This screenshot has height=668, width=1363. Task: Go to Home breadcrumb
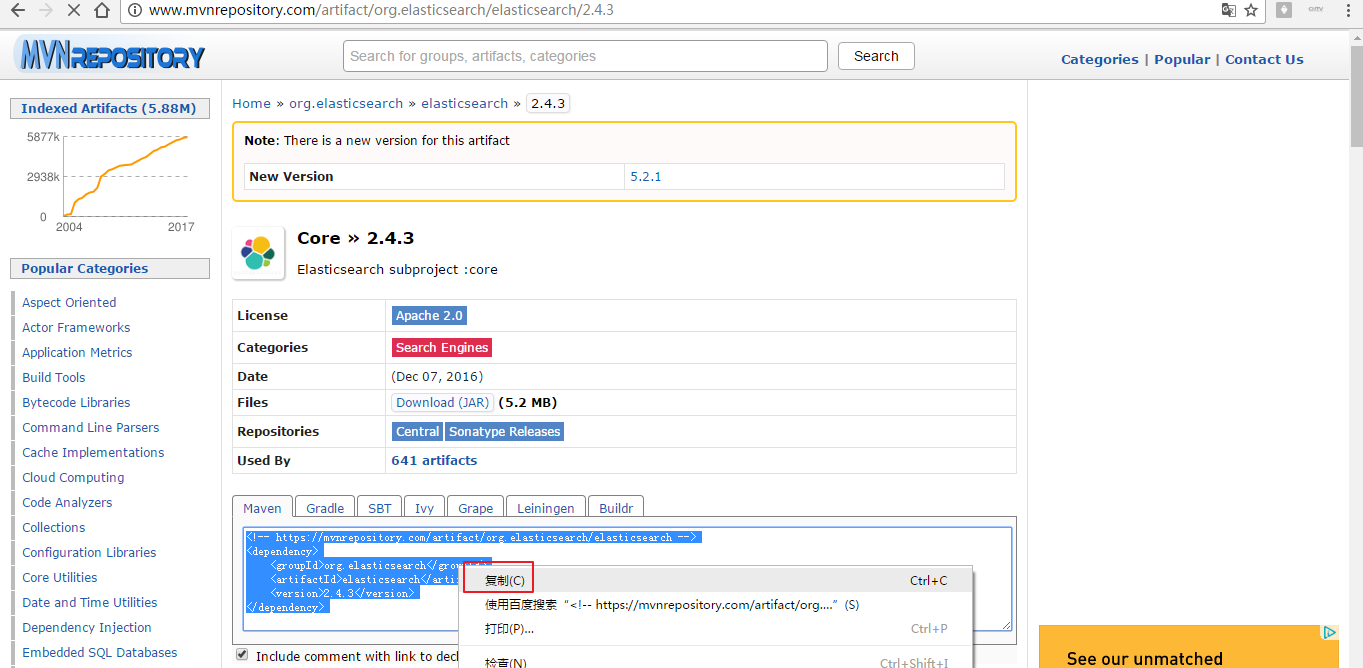(x=251, y=103)
